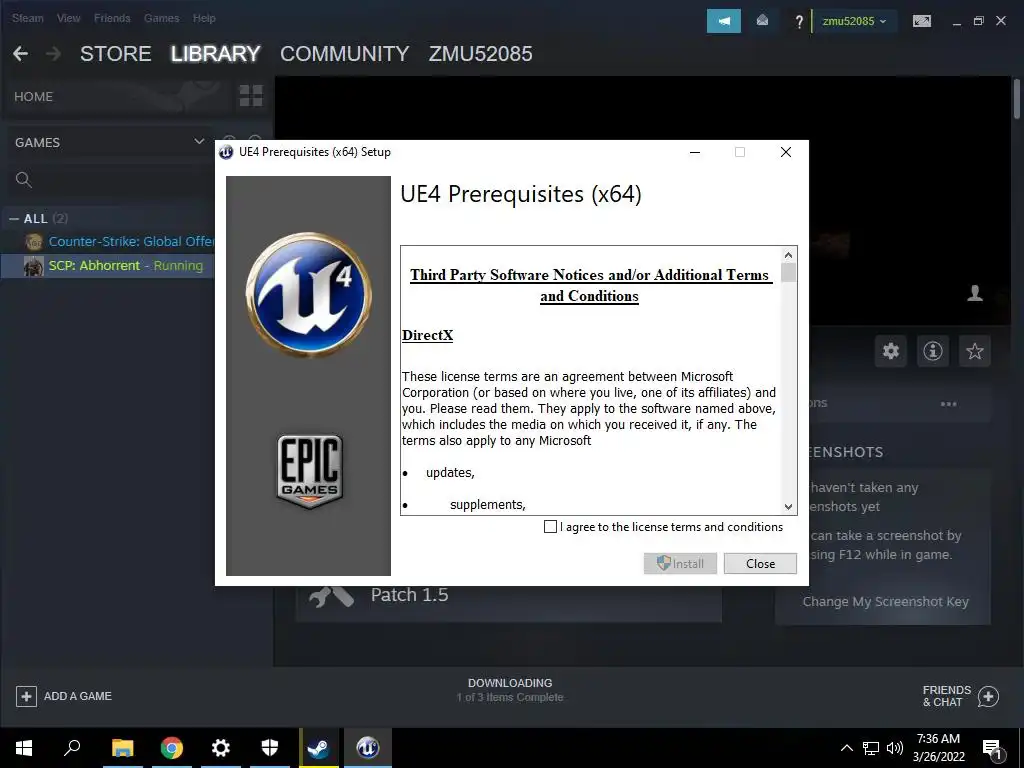Image resolution: width=1024 pixels, height=768 pixels.
Task: Click the UE4 setup taskbar icon
Action: pos(368,748)
